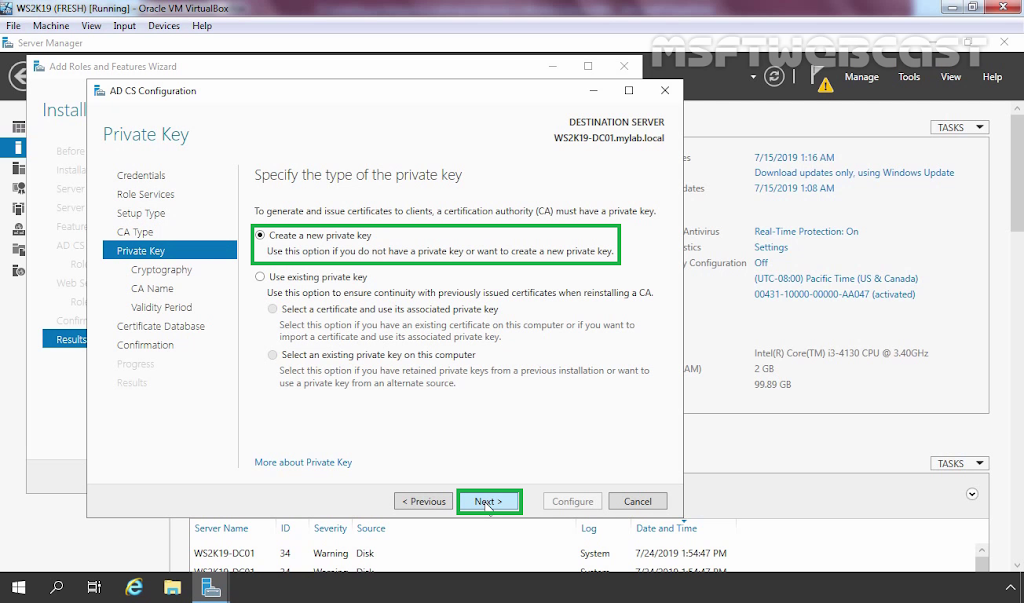The image size is (1024, 603).
Task: Go to CA Type step in AD CS wizard
Action: [135, 232]
